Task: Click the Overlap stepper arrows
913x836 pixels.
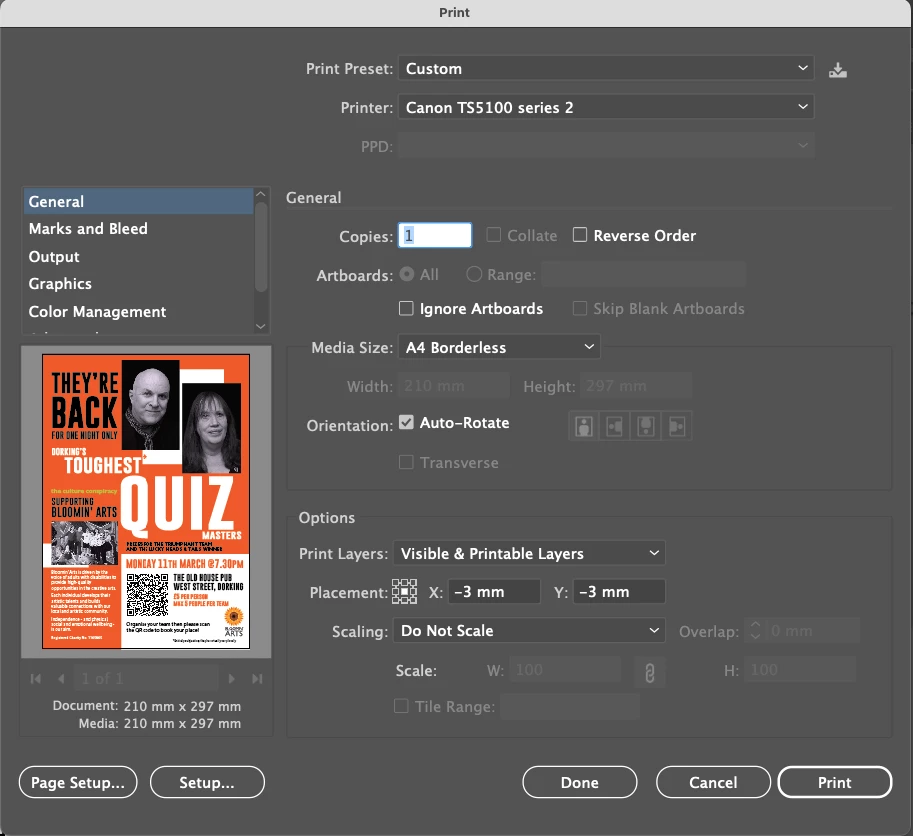Action: point(755,630)
